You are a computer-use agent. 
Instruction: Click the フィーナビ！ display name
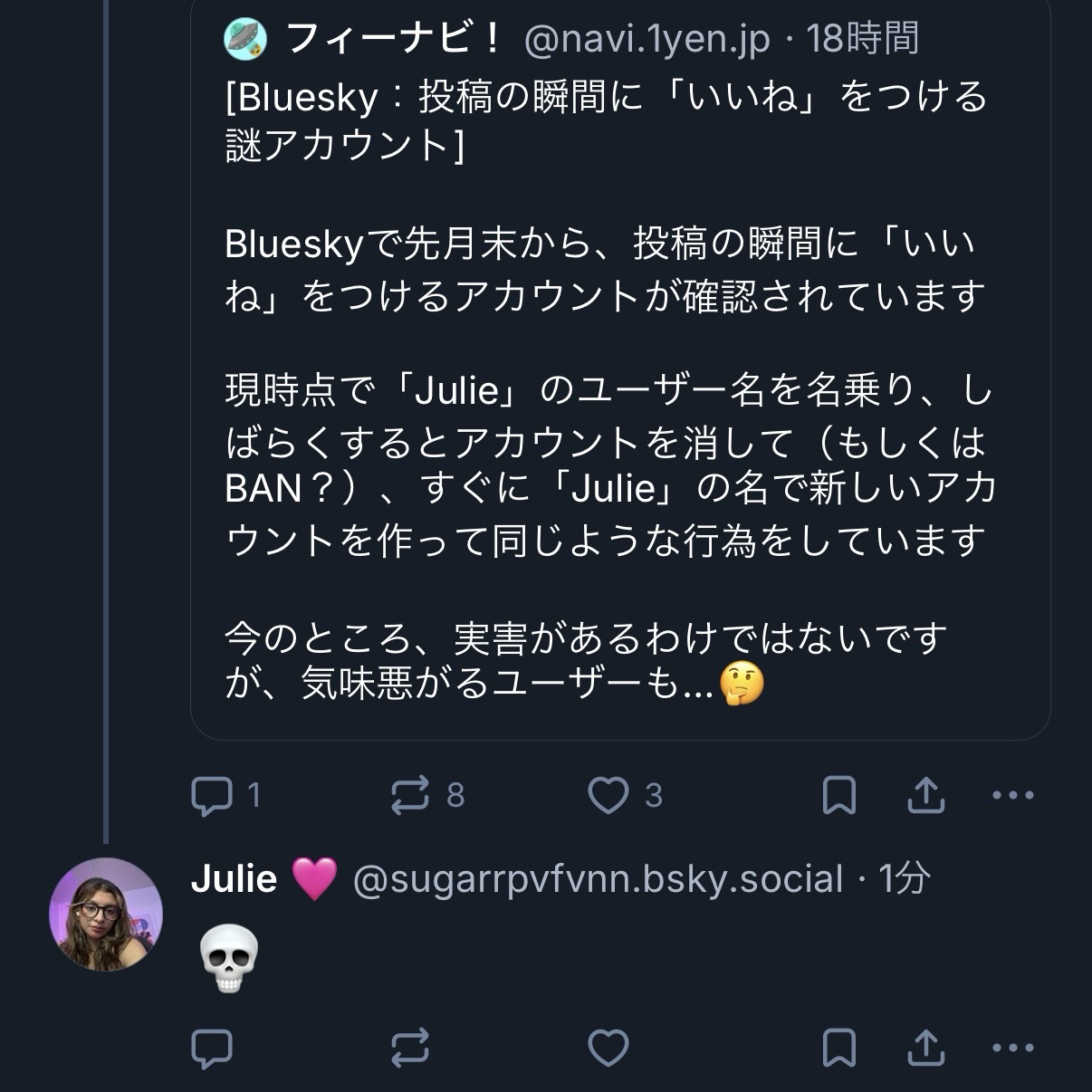point(395,39)
